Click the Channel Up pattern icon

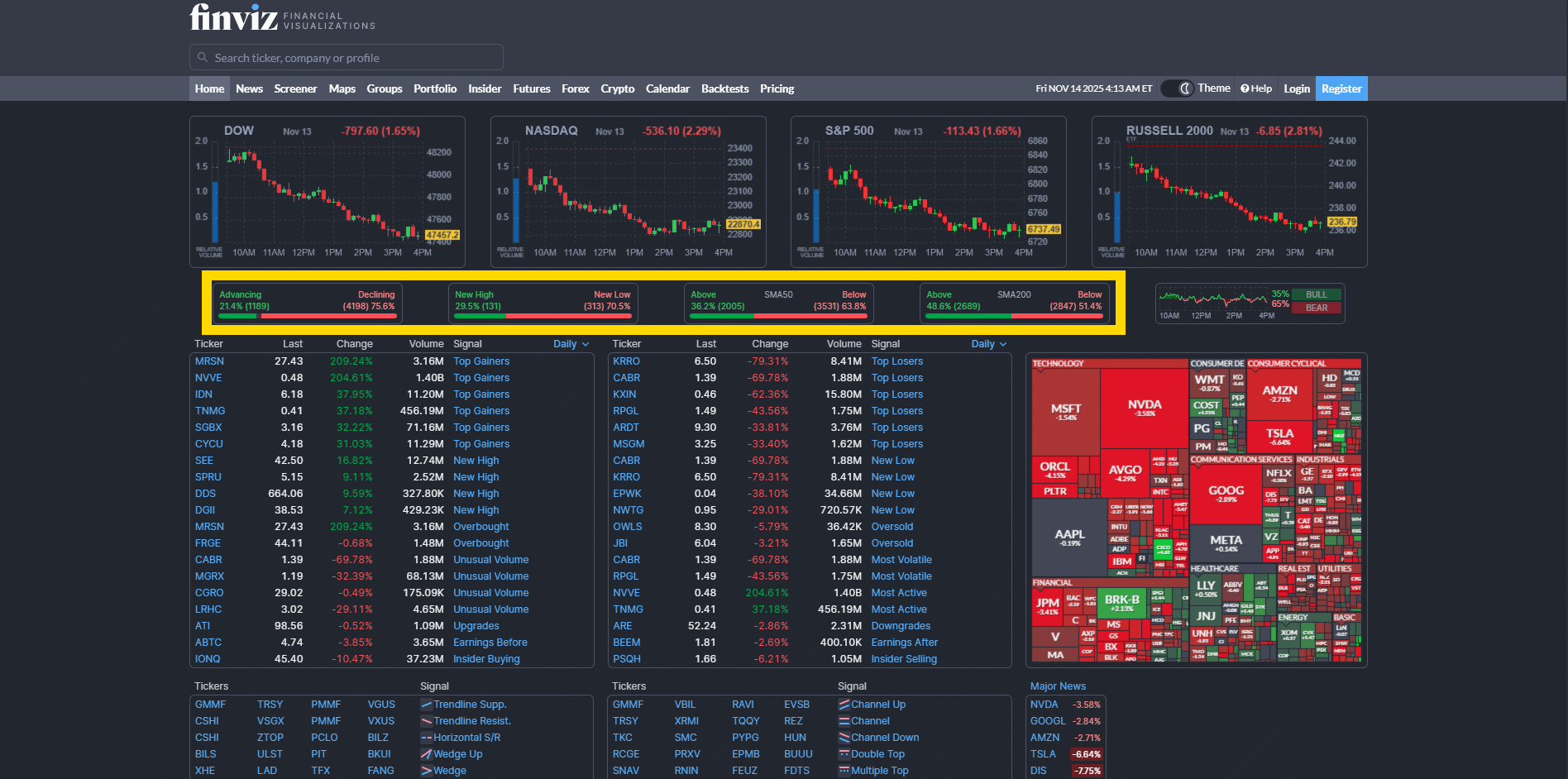[x=844, y=705]
